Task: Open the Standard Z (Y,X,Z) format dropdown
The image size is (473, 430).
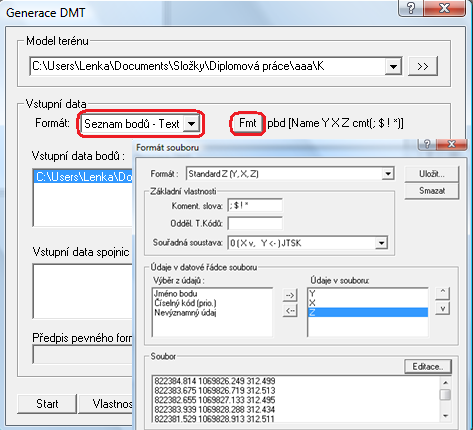Action: (x=388, y=174)
